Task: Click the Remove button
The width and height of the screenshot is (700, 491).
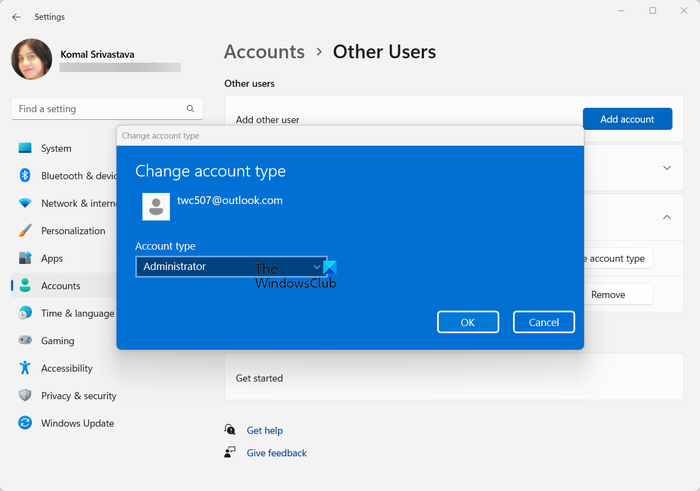Action: click(x=618, y=294)
